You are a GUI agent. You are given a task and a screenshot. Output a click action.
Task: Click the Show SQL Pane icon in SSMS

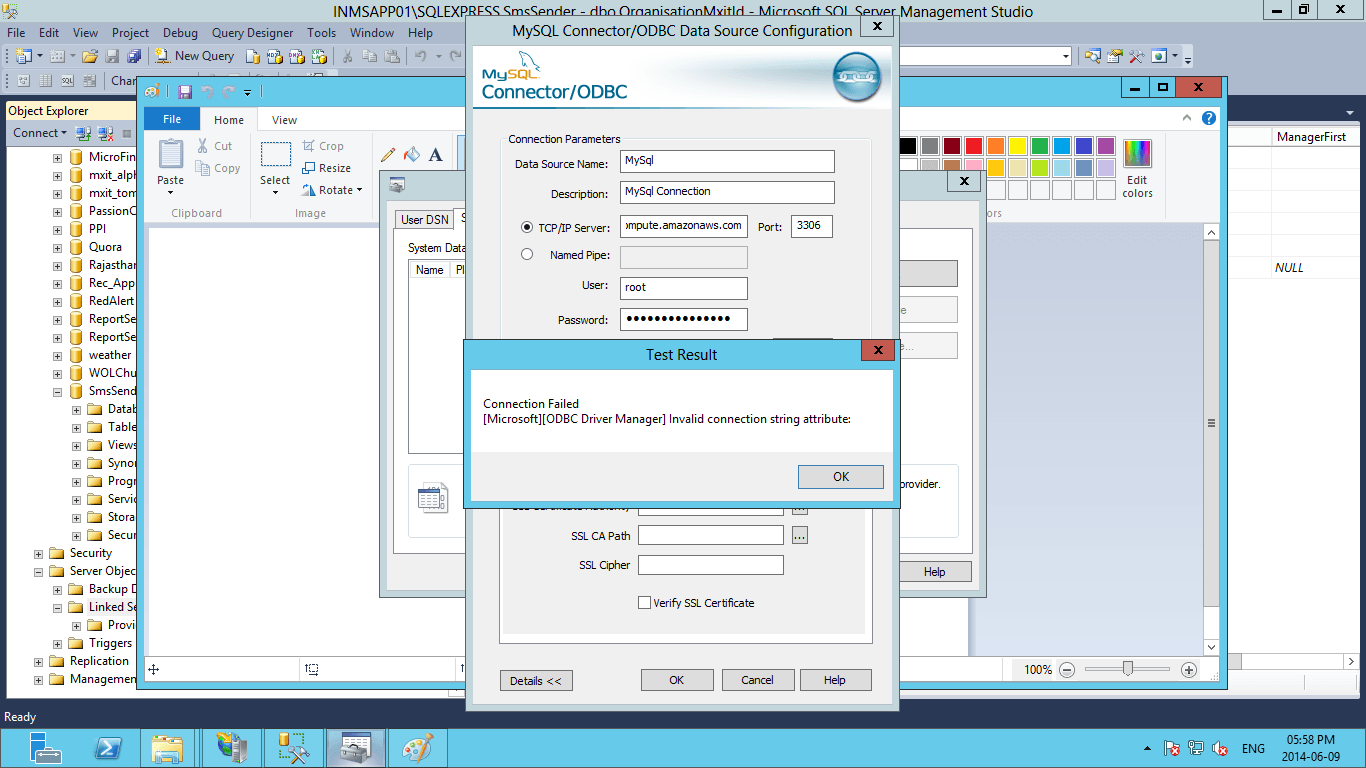click(x=67, y=81)
